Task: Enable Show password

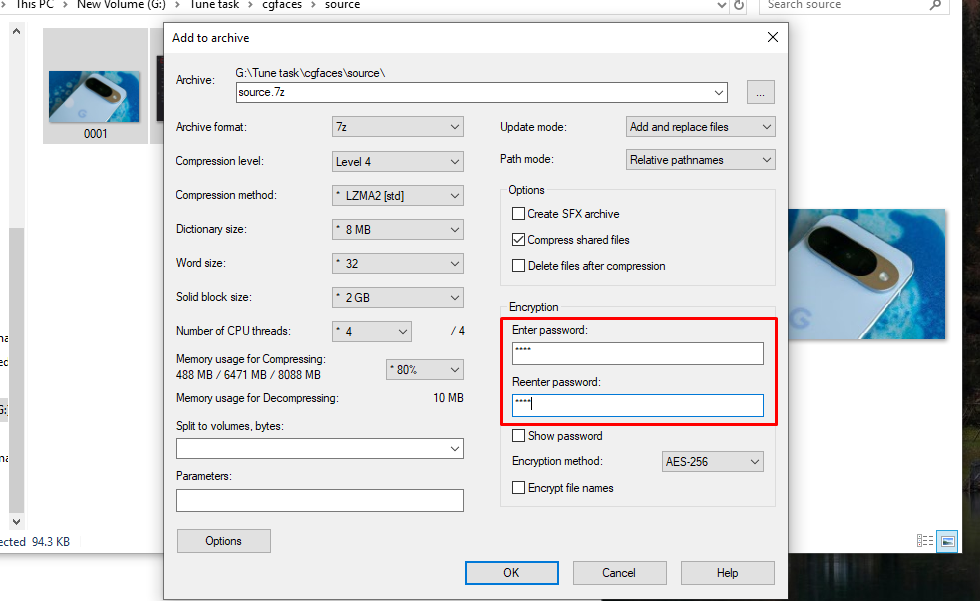Action: [518, 436]
